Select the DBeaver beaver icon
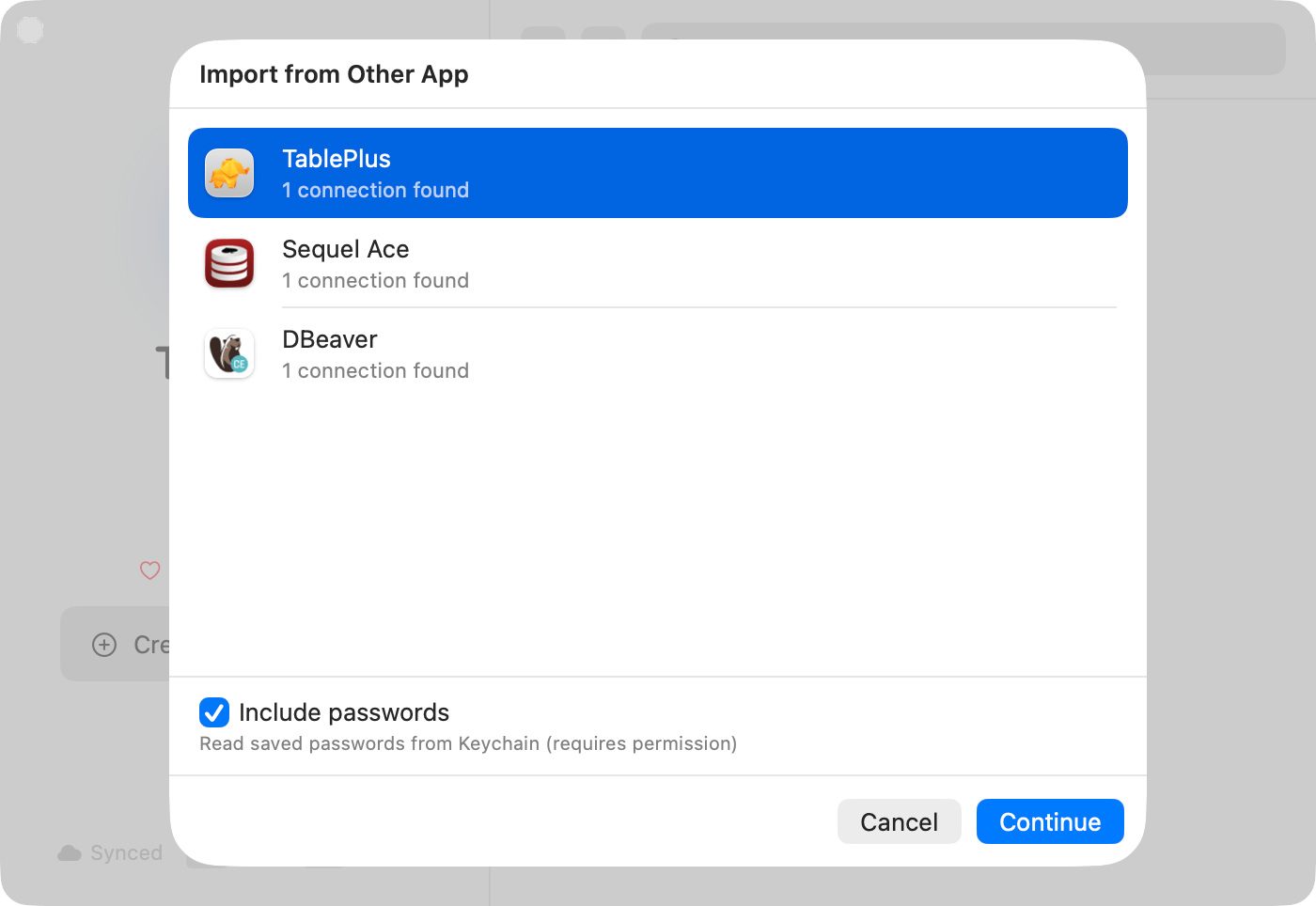1316x906 pixels. pos(229,353)
